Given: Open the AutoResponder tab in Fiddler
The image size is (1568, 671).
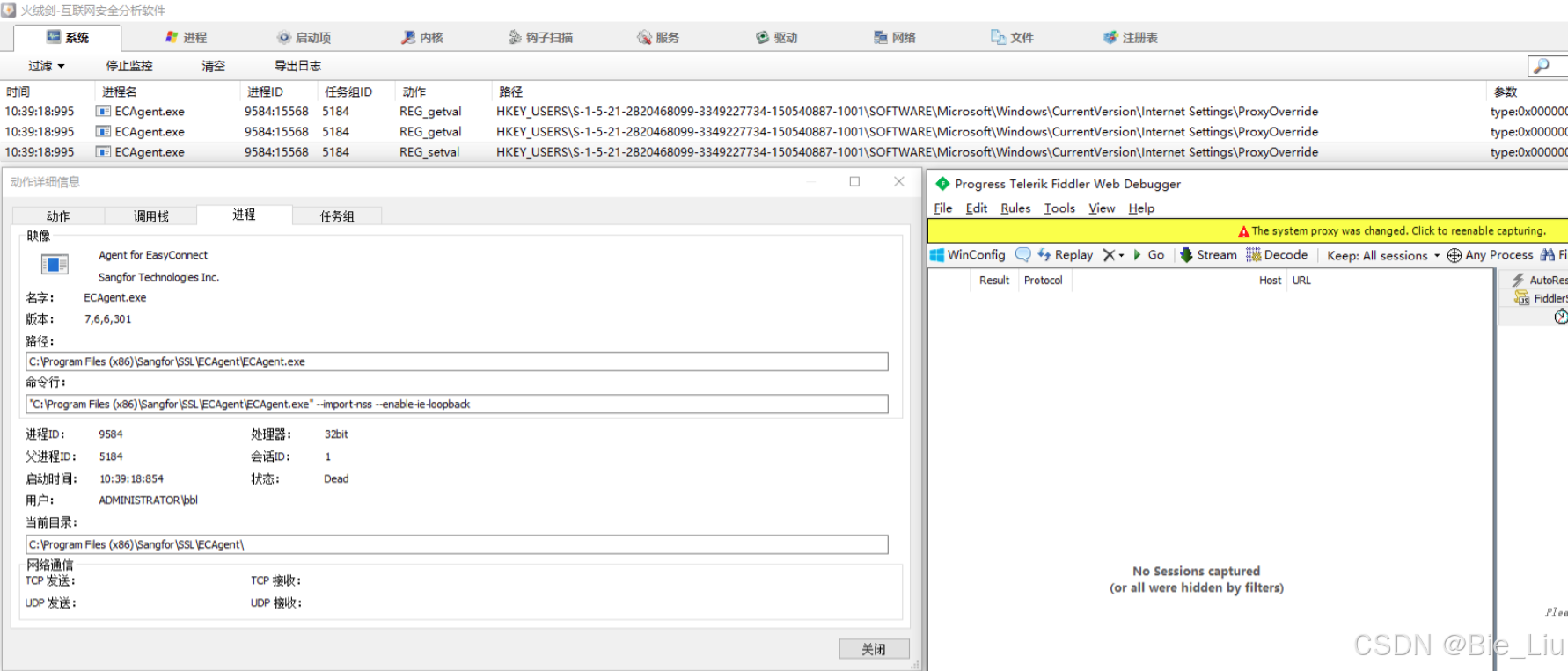Looking at the screenshot, I should point(1540,280).
